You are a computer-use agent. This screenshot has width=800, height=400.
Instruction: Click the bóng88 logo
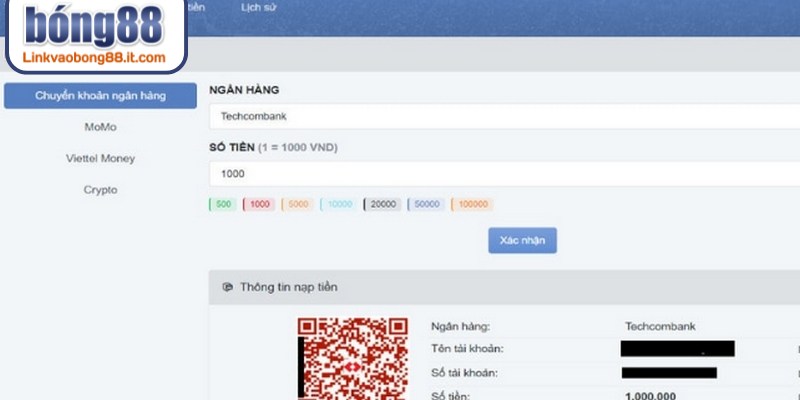click(94, 26)
